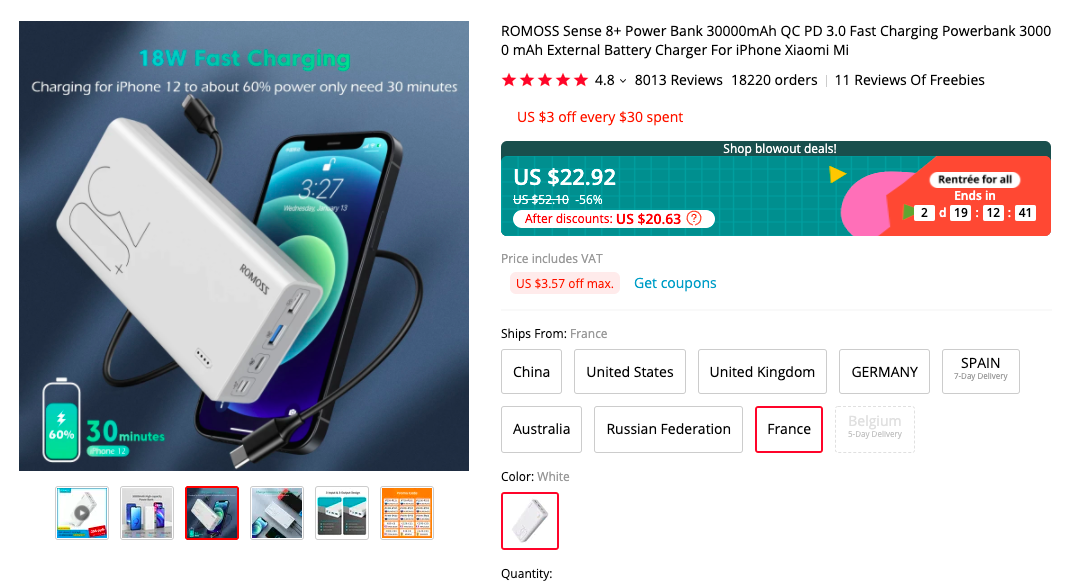Open the rating breakdown with the chevron next to 4.8
This screenshot has height=587, width=1072.
coord(624,80)
